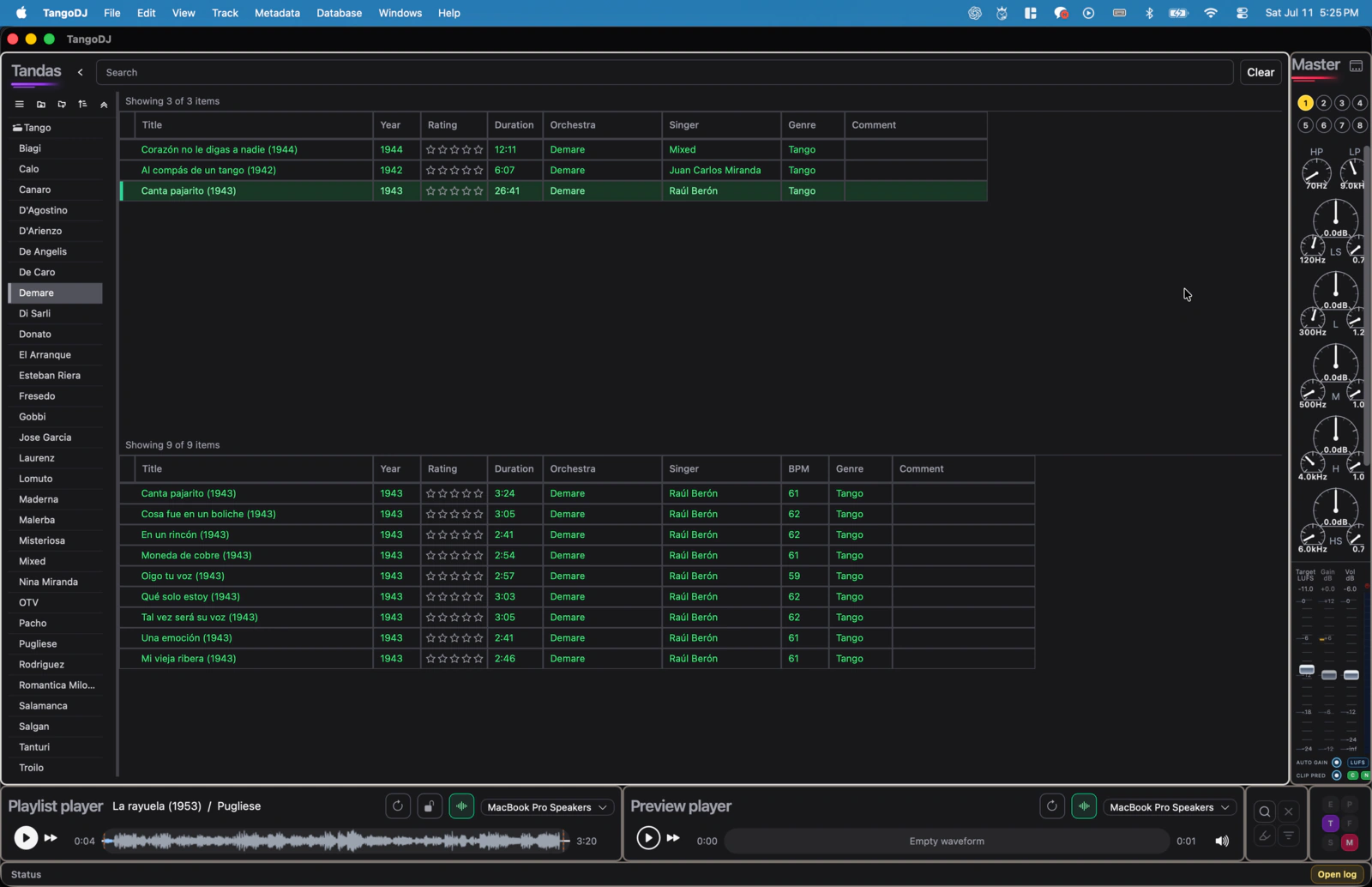Click the Search field
This screenshot has width=1372, height=887.
coord(665,73)
